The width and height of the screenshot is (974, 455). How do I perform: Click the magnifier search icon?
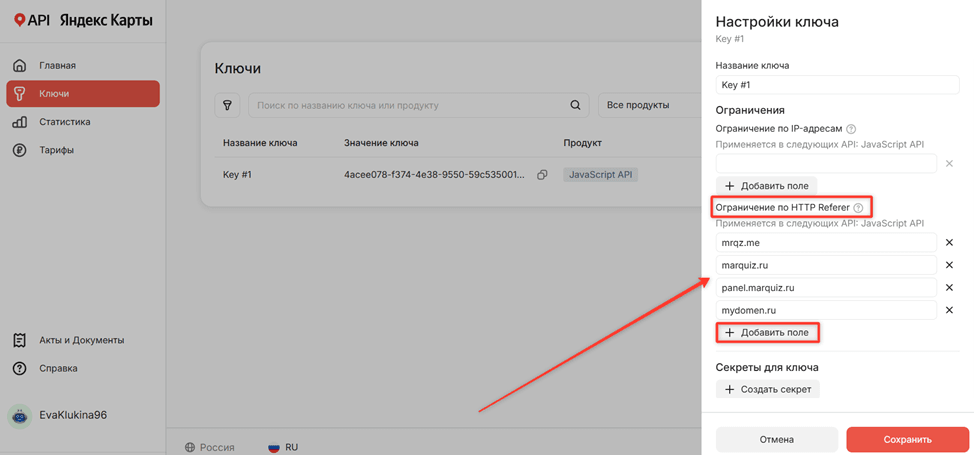(x=575, y=106)
